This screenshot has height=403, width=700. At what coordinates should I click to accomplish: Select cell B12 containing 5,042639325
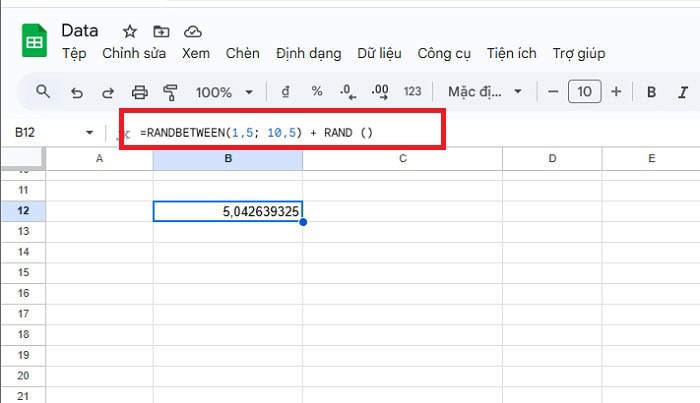click(x=228, y=212)
